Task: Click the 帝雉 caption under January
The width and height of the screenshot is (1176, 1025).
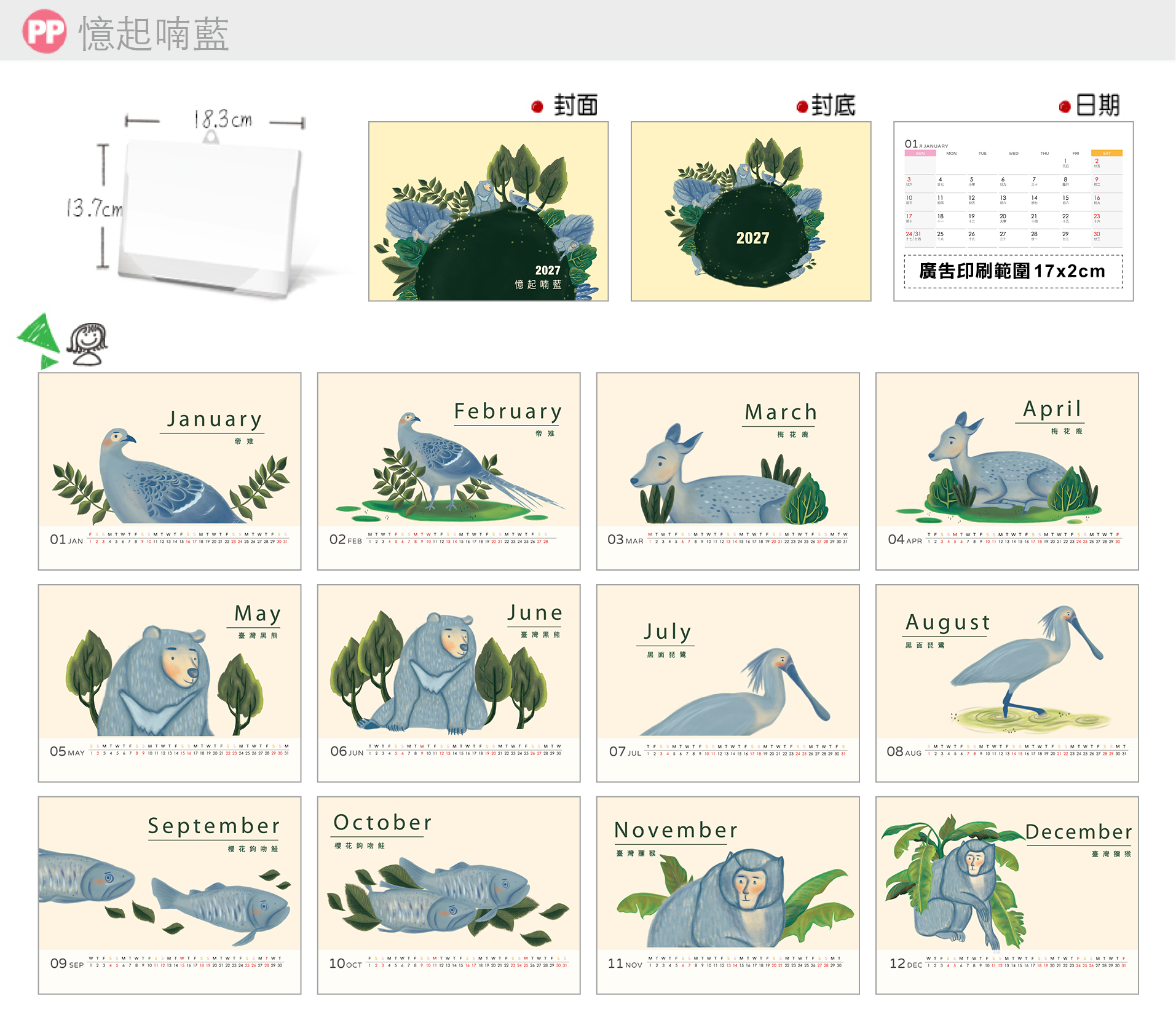Action: [244, 441]
